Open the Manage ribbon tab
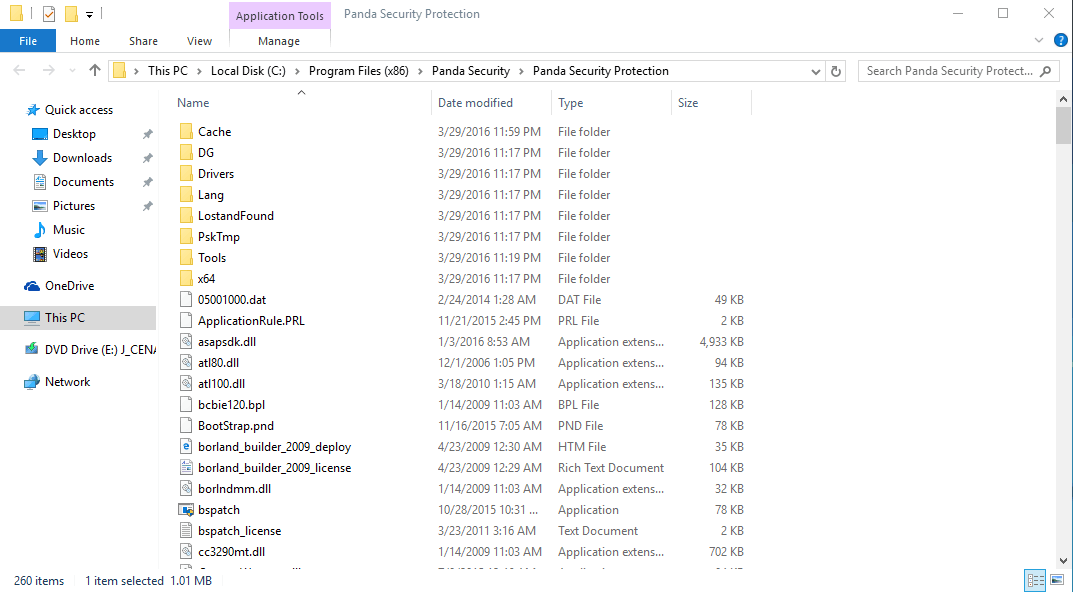 tap(279, 41)
